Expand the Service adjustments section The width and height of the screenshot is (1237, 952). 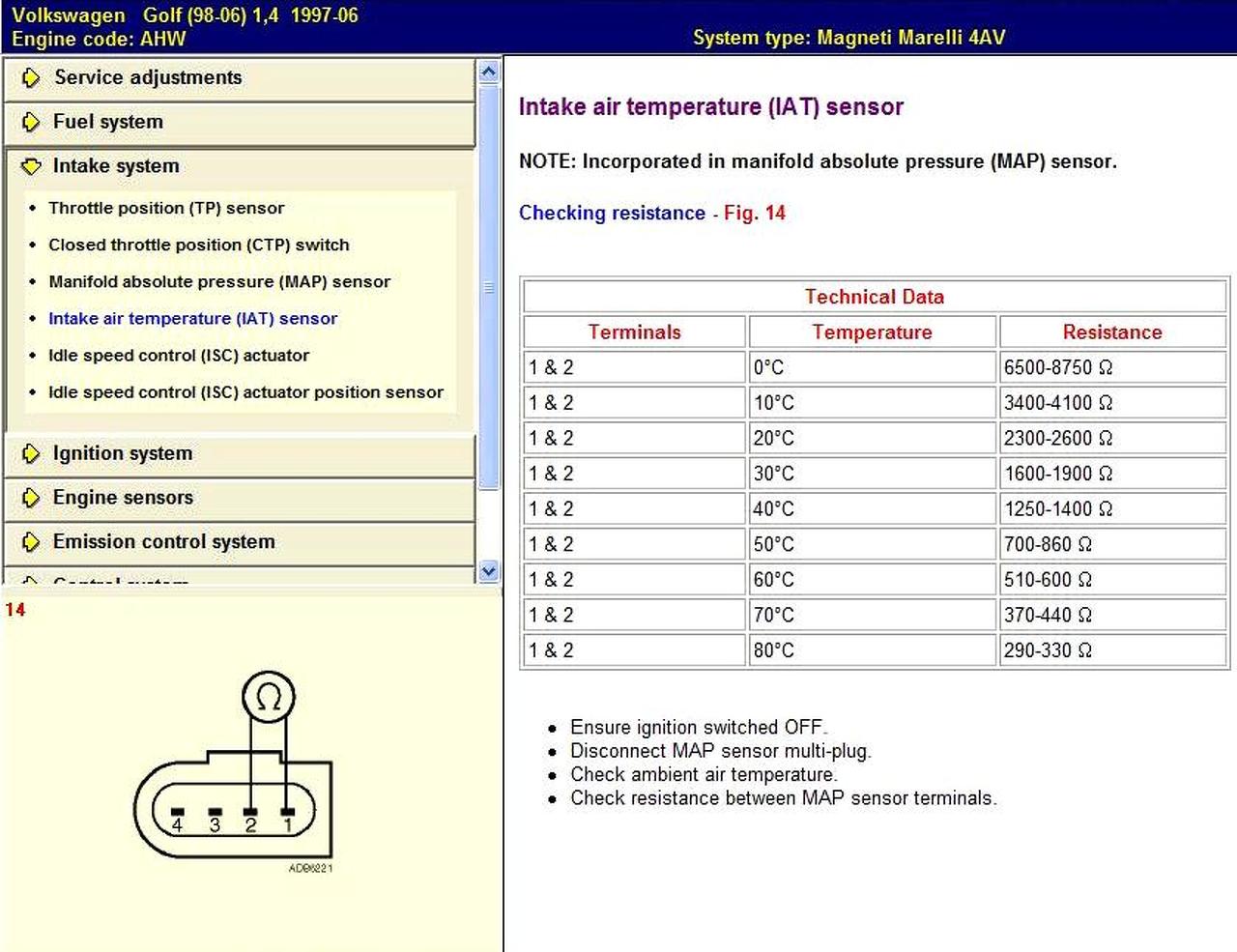coord(240,78)
